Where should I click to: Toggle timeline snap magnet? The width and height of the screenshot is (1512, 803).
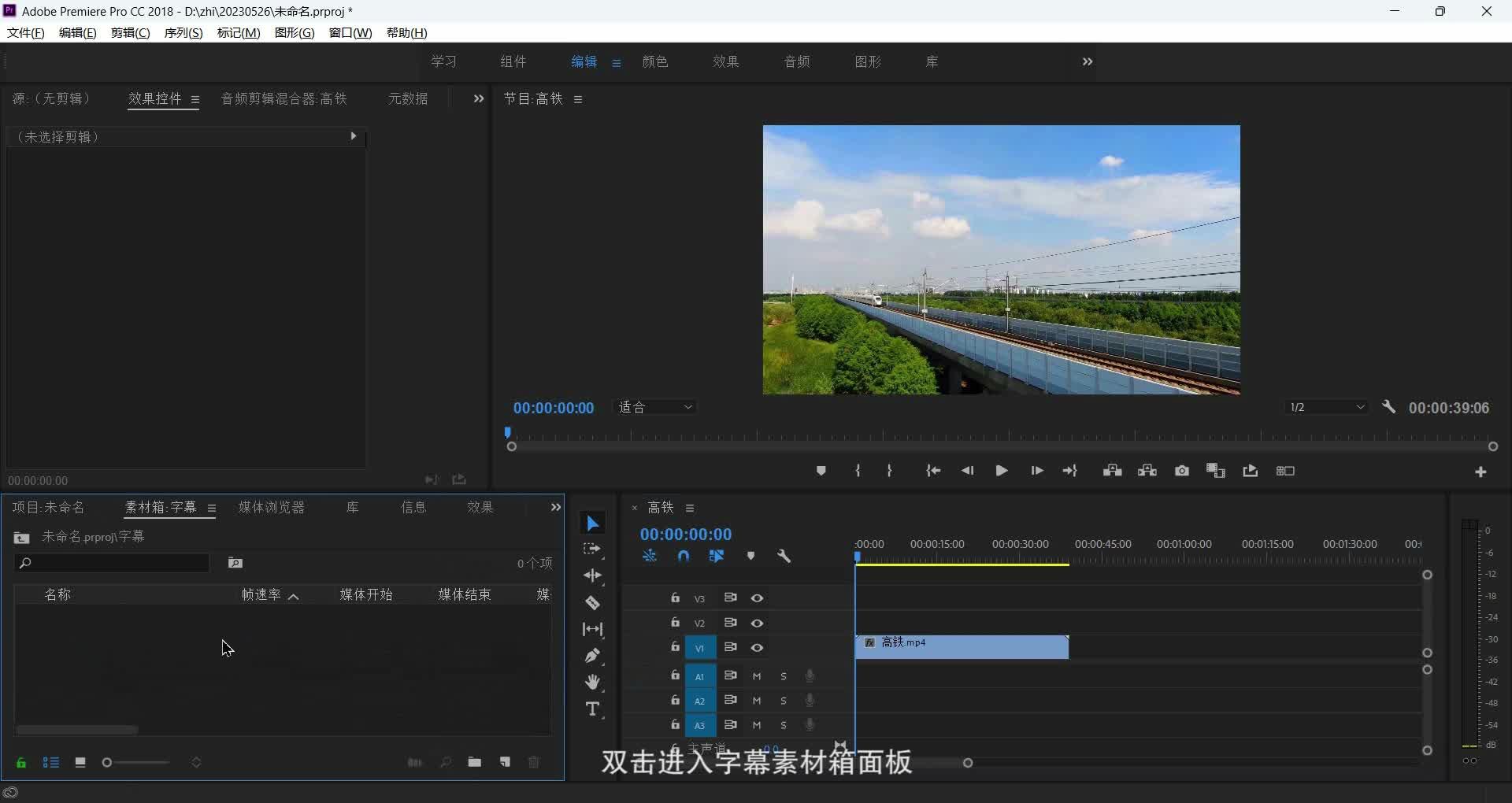pyautogui.click(x=684, y=556)
